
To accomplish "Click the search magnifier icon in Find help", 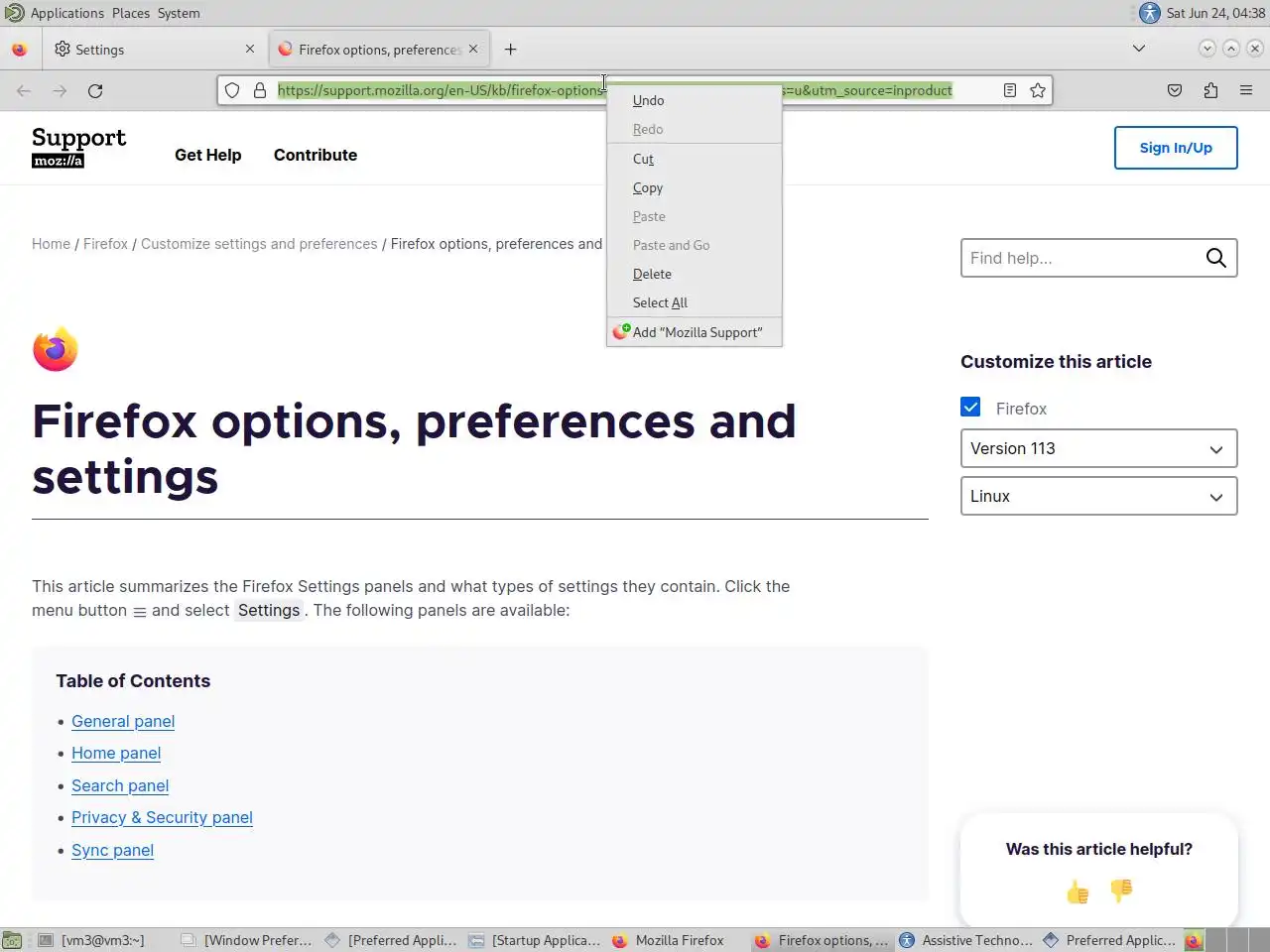I will 1216,258.
